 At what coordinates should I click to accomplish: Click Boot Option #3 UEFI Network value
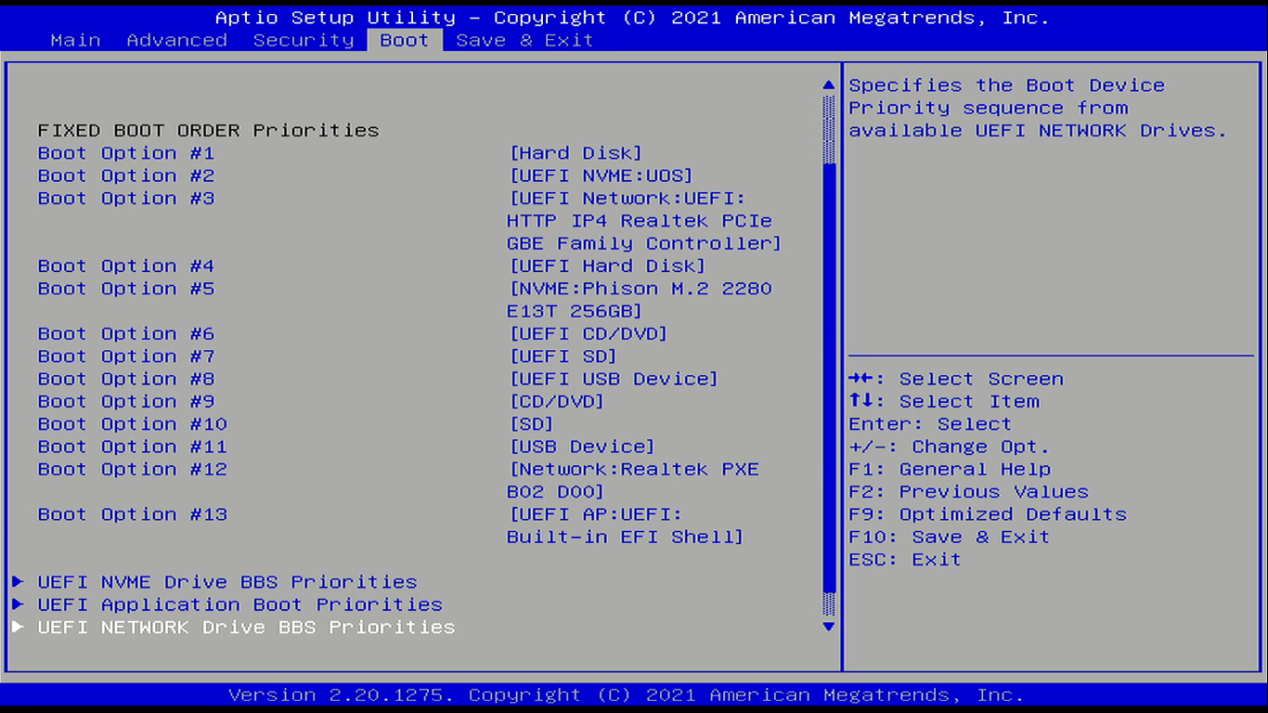(643, 221)
